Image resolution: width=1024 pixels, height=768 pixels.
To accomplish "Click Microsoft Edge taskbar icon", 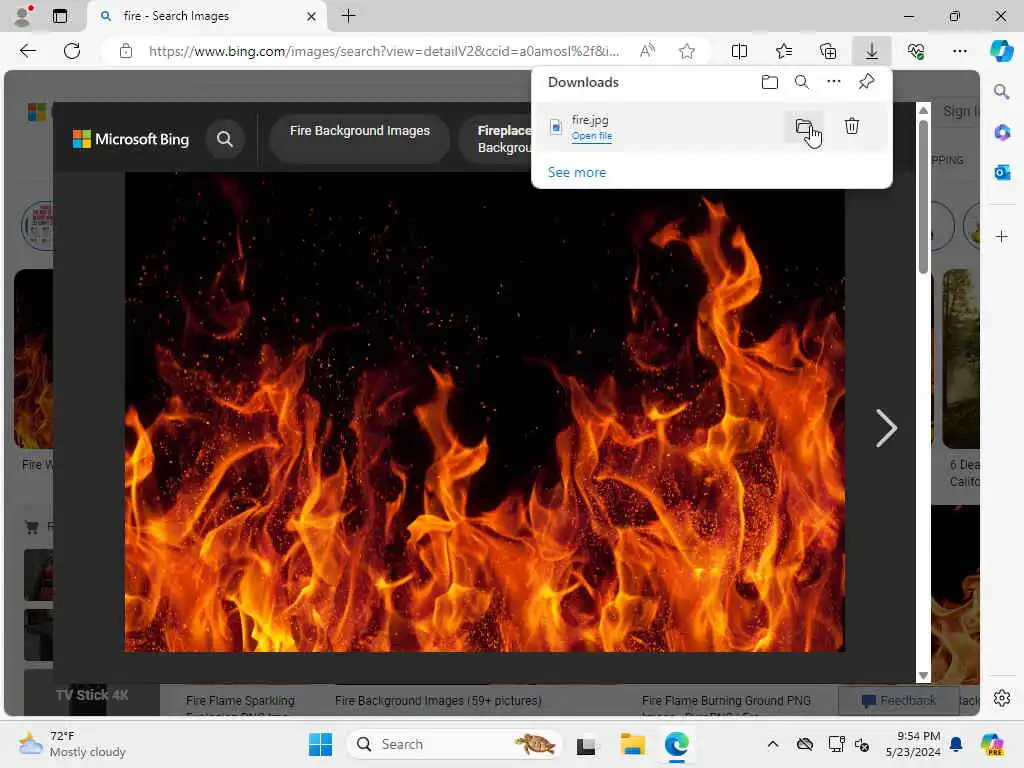I will click(677, 744).
